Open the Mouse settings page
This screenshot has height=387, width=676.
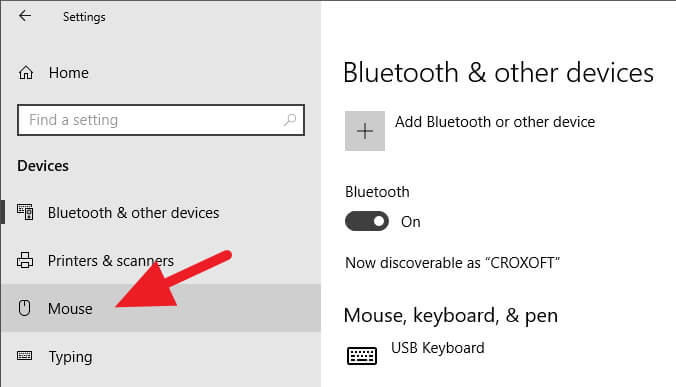pyautogui.click(x=160, y=308)
